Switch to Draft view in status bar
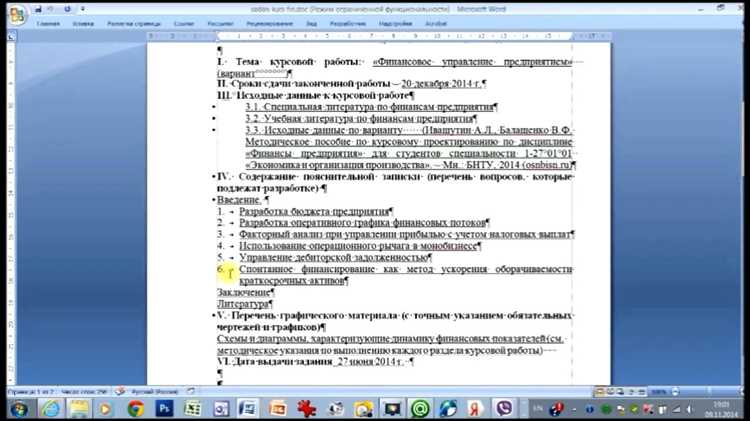 click(x=641, y=392)
